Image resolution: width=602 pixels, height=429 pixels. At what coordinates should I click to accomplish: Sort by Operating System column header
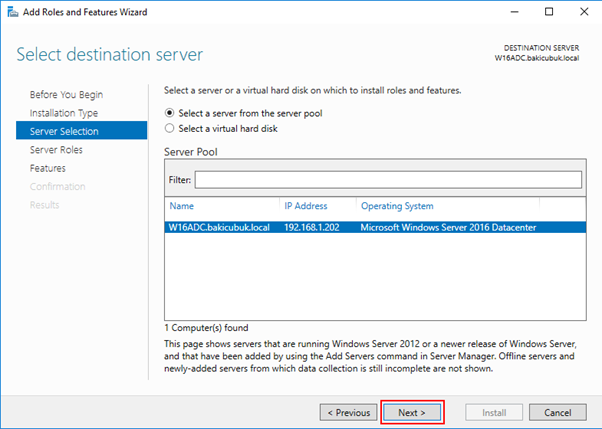click(397, 206)
